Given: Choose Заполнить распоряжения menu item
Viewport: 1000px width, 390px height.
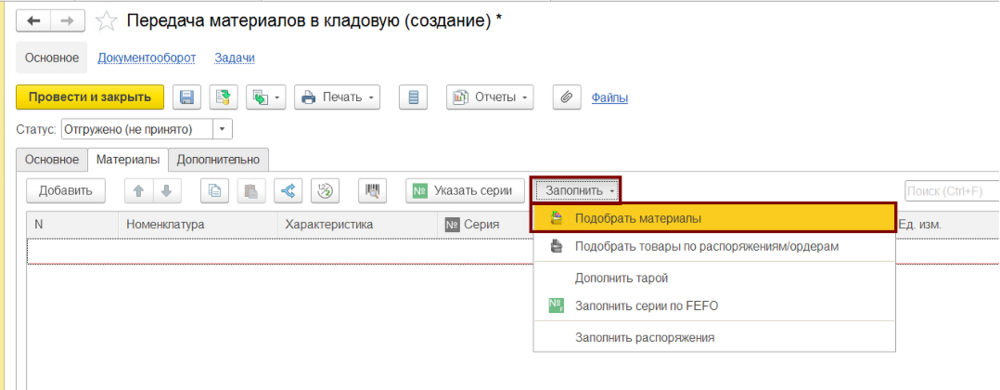Looking at the screenshot, I should click(714, 338).
